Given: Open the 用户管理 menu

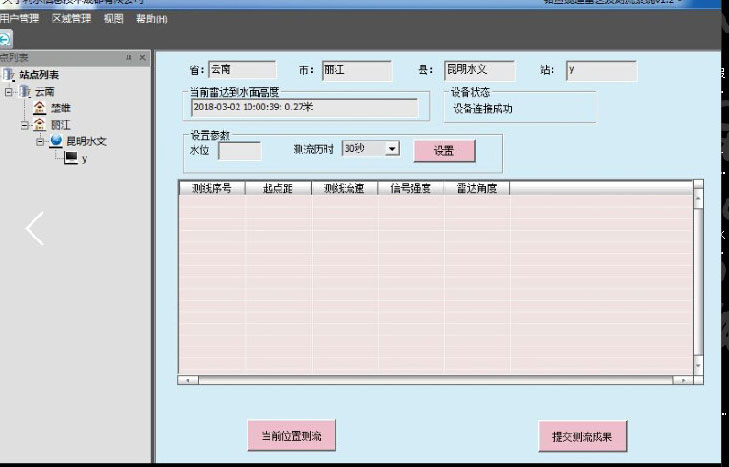Looking at the screenshot, I should point(19,19).
